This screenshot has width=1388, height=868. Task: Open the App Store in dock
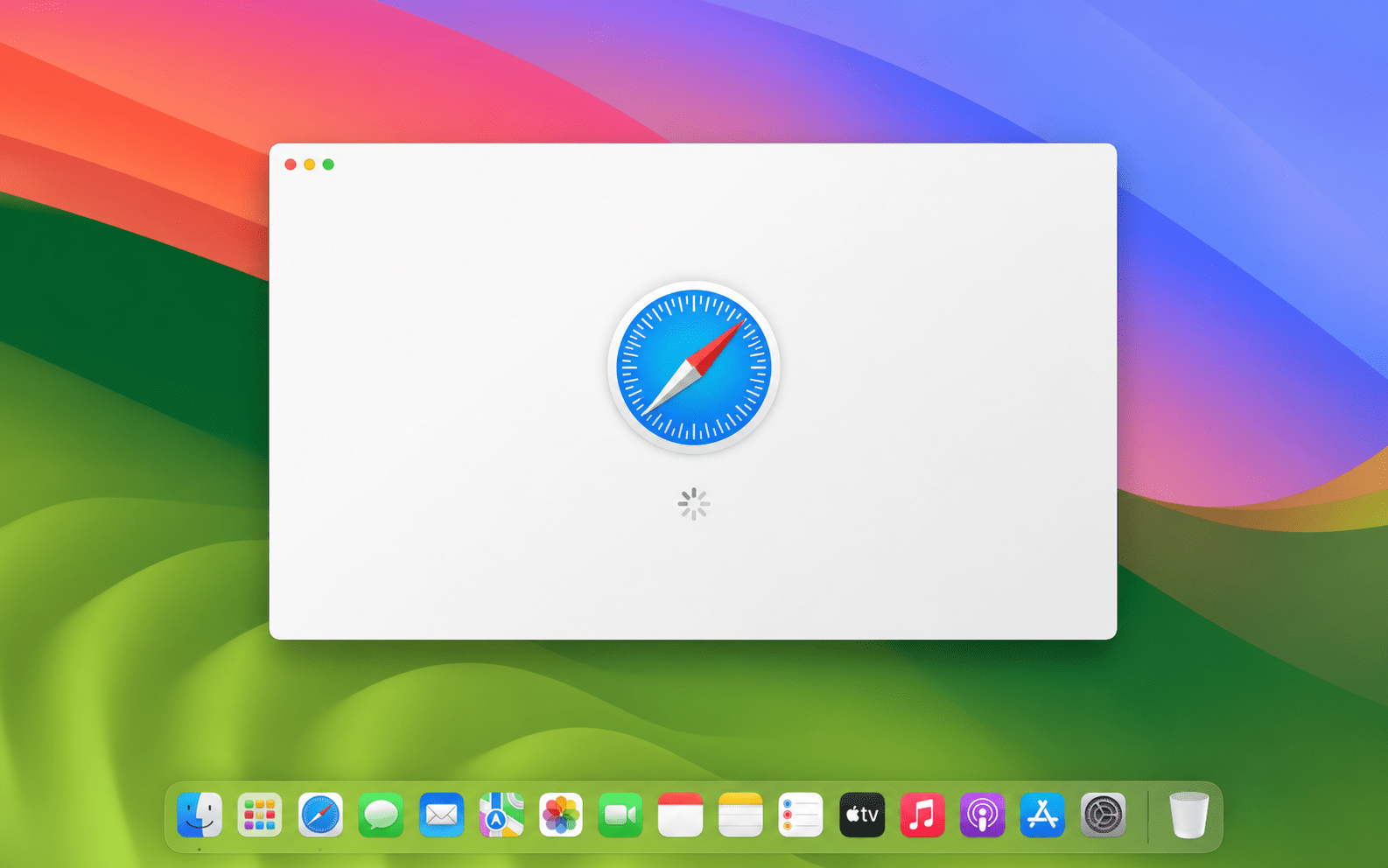(x=1042, y=815)
